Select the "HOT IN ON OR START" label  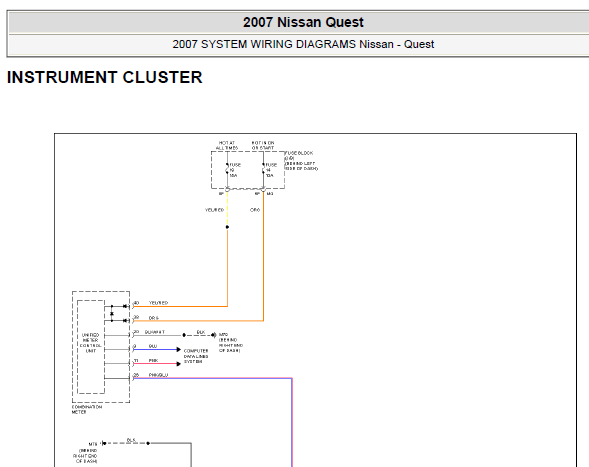pyautogui.click(x=263, y=145)
